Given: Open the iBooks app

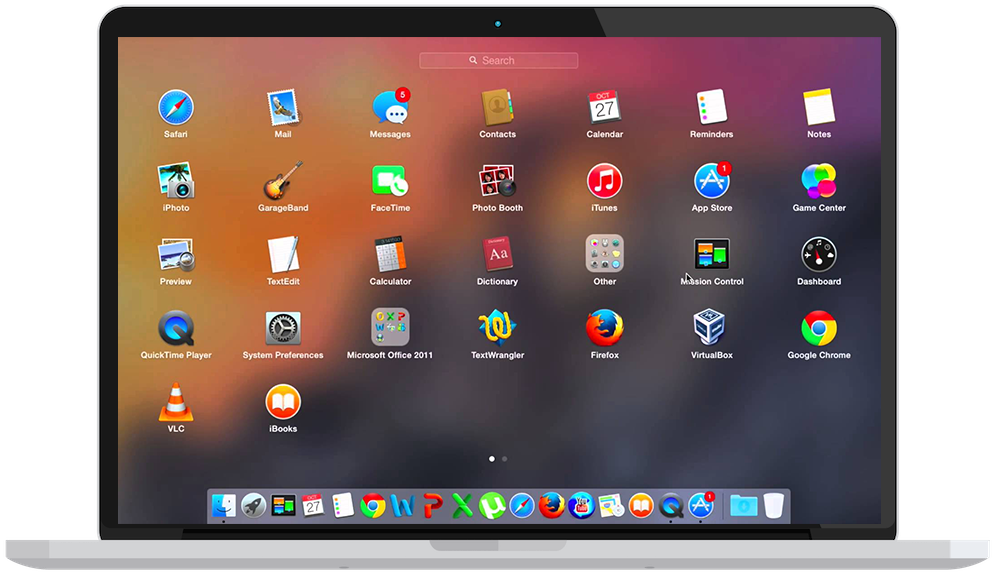Looking at the screenshot, I should [x=283, y=402].
